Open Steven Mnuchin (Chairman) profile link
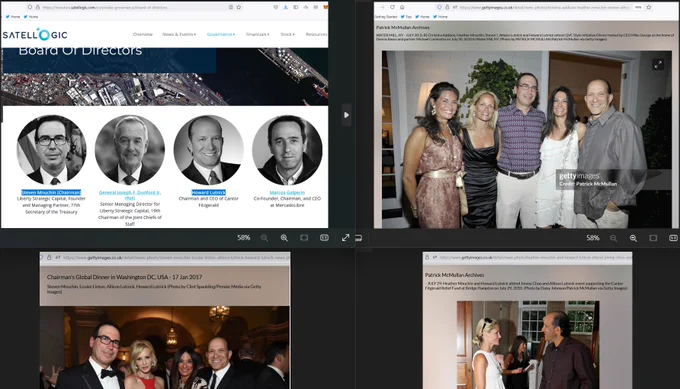 (x=51, y=192)
